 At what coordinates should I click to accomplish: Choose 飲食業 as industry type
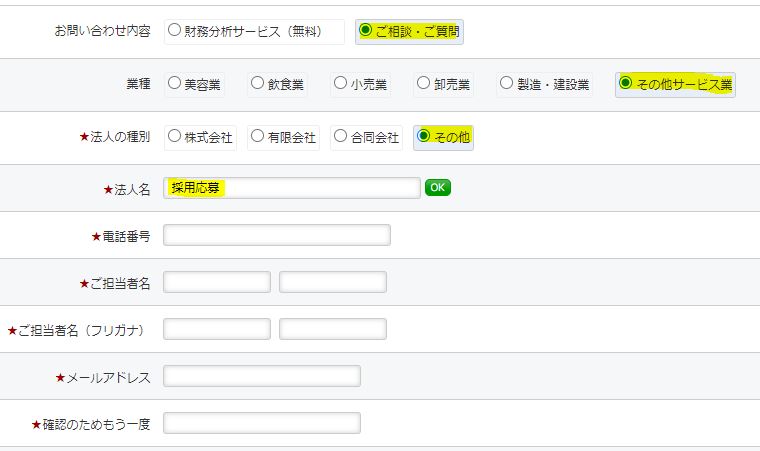258,83
